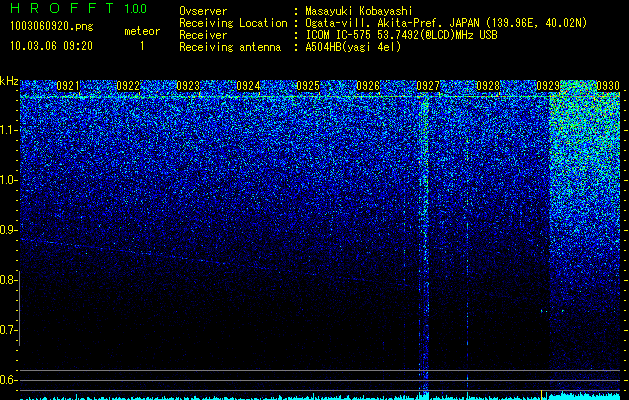Click the 0921 time marker
The width and height of the screenshot is (629, 400).
(68, 85)
